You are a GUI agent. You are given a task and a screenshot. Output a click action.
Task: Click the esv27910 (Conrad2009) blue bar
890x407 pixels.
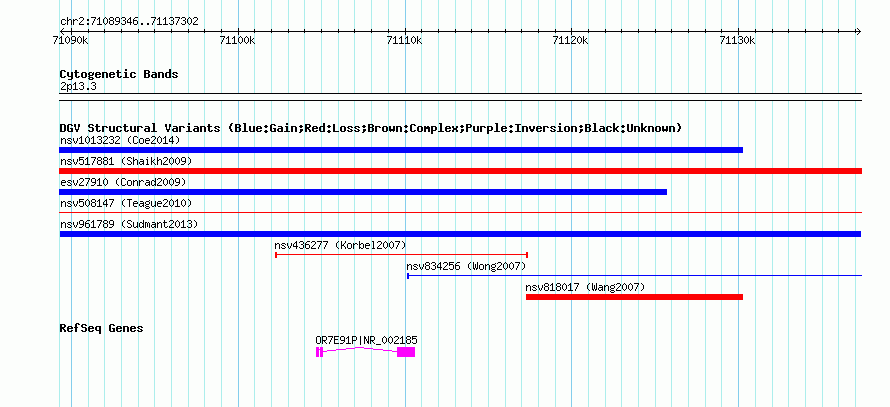coord(363,192)
